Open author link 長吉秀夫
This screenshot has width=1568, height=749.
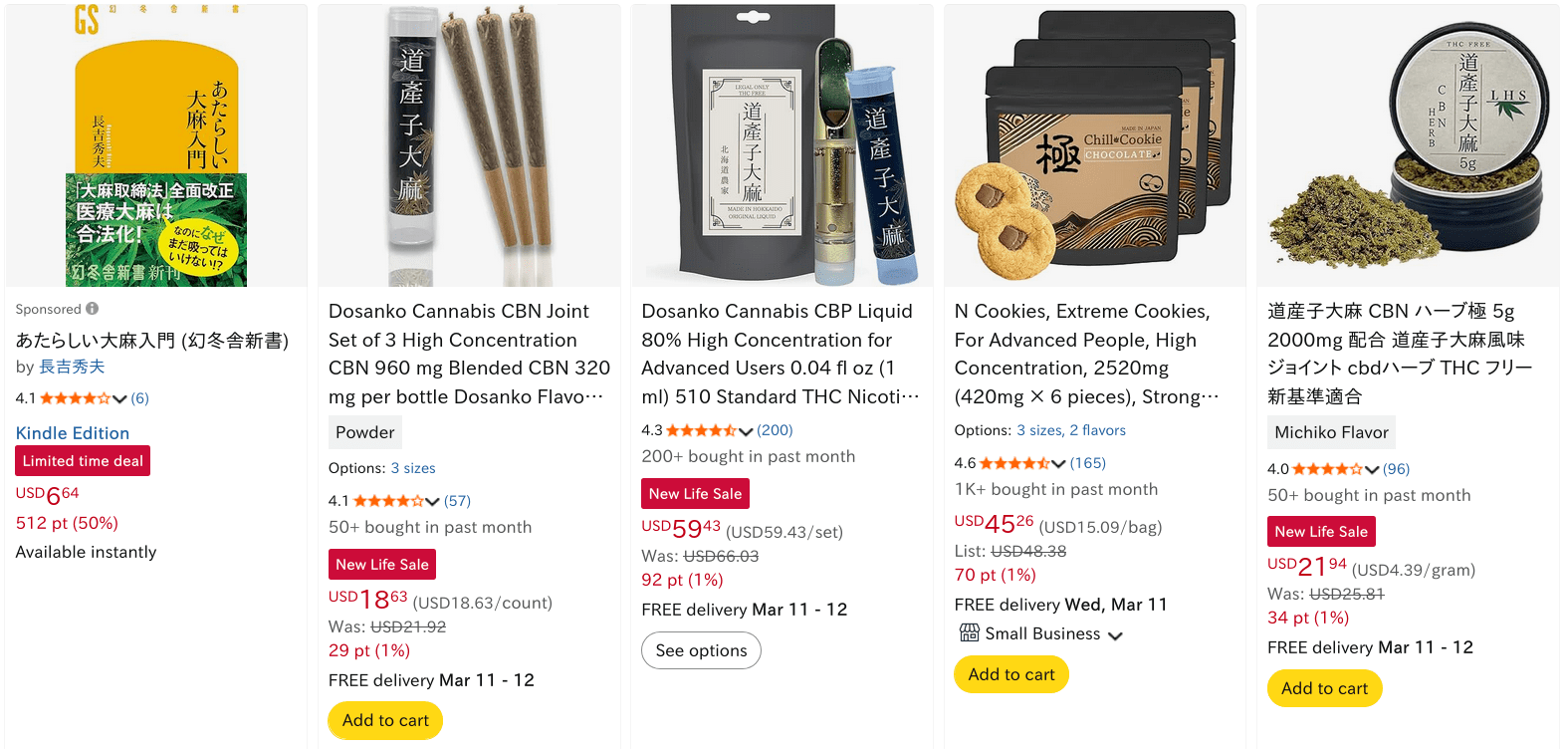tap(72, 367)
